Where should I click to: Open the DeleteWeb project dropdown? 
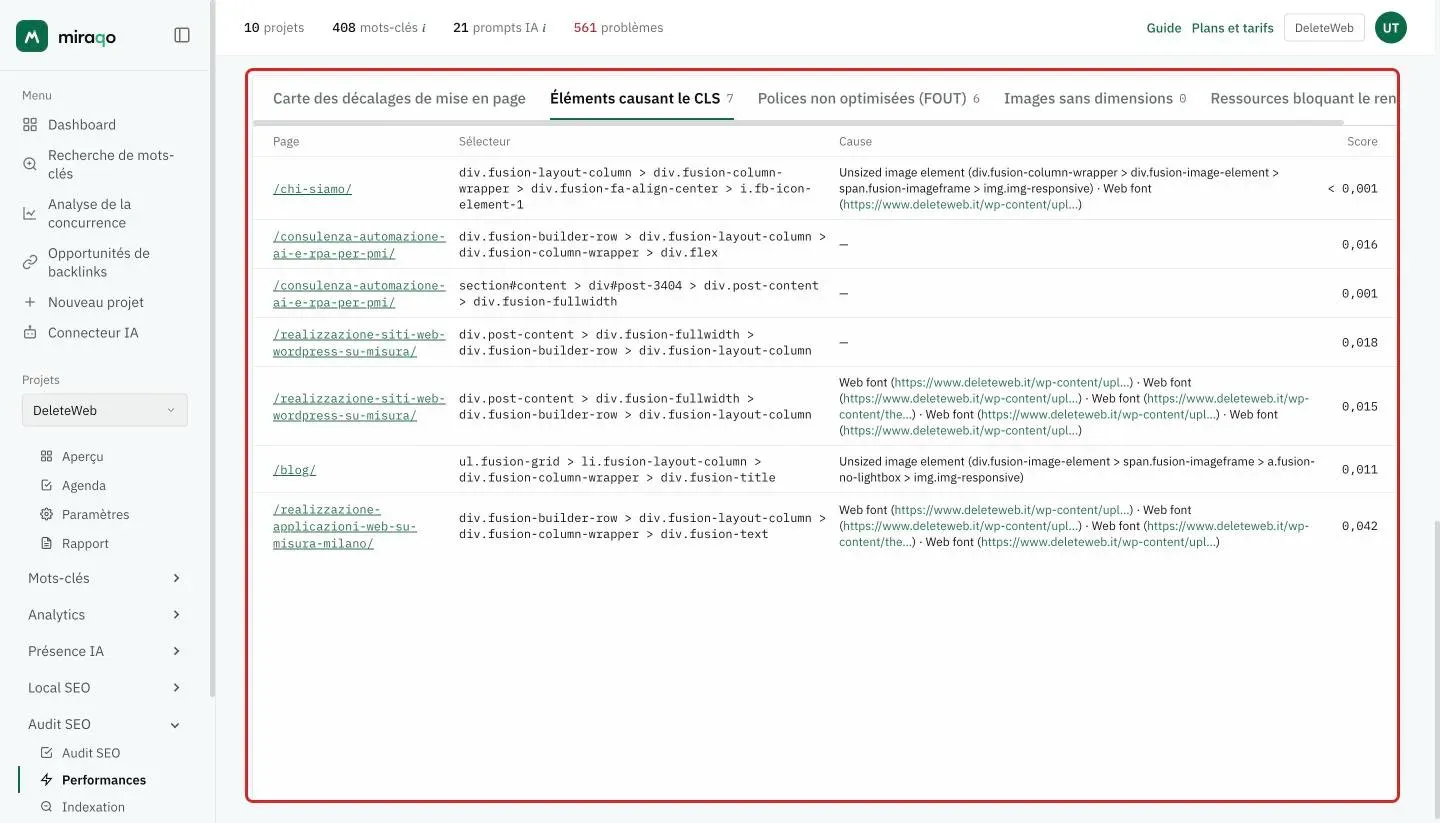click(x=105, y=410)
